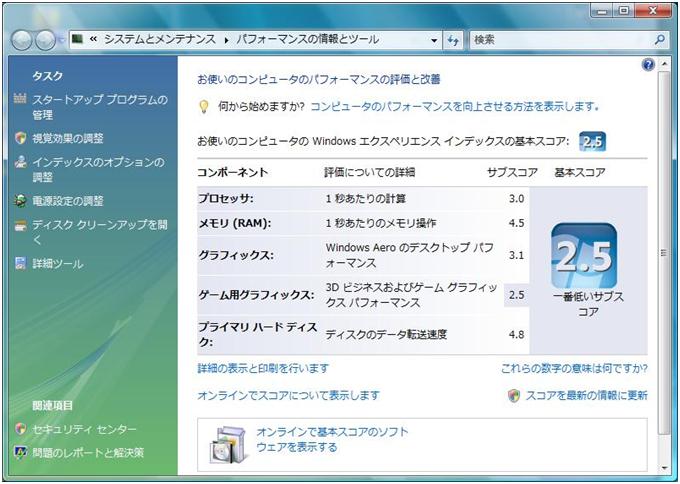Click the large 2.5 base score badge
This screenshot has width=680, height=484.
click(584, 255)
